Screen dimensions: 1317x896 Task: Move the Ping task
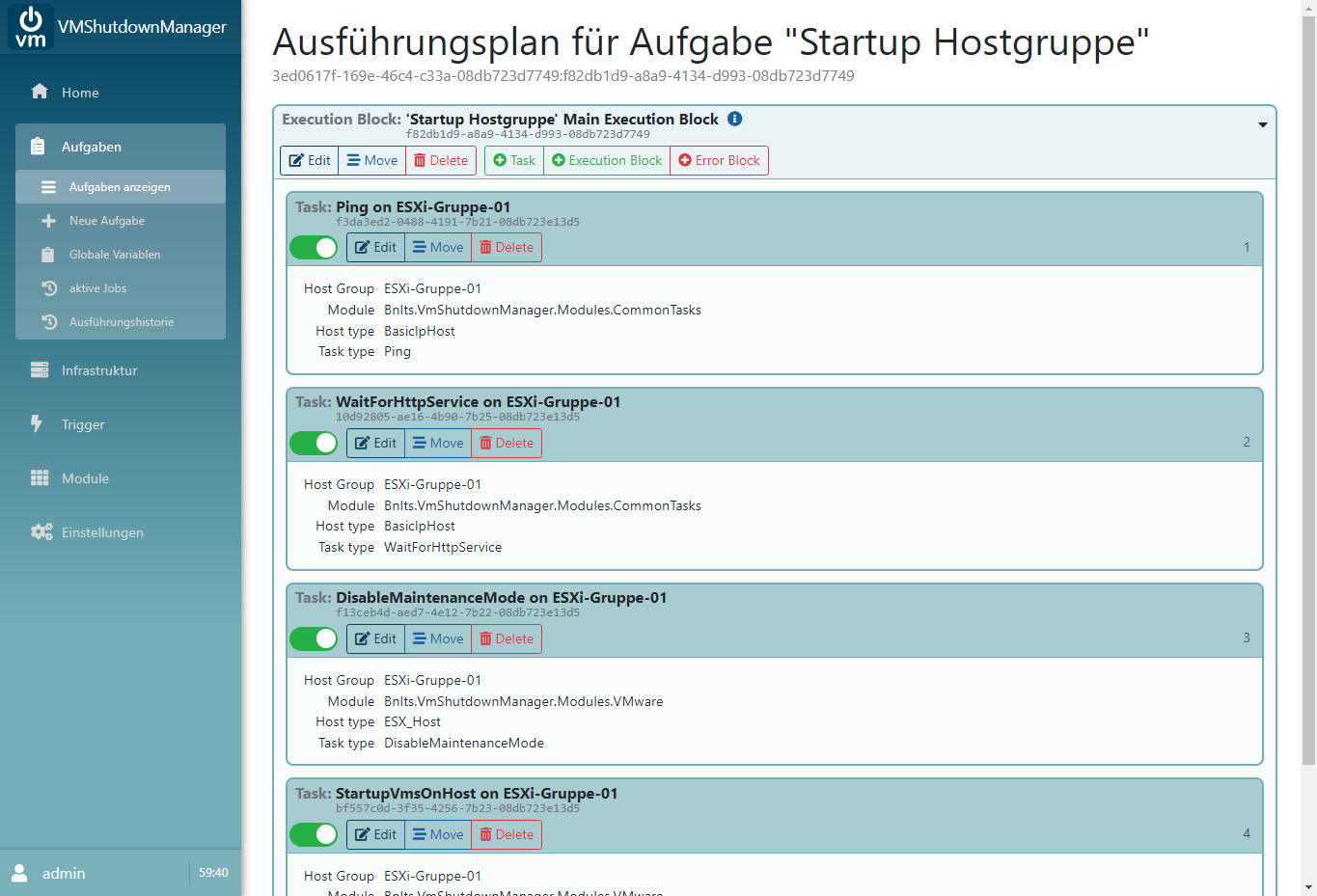click(x=438, y=248)
